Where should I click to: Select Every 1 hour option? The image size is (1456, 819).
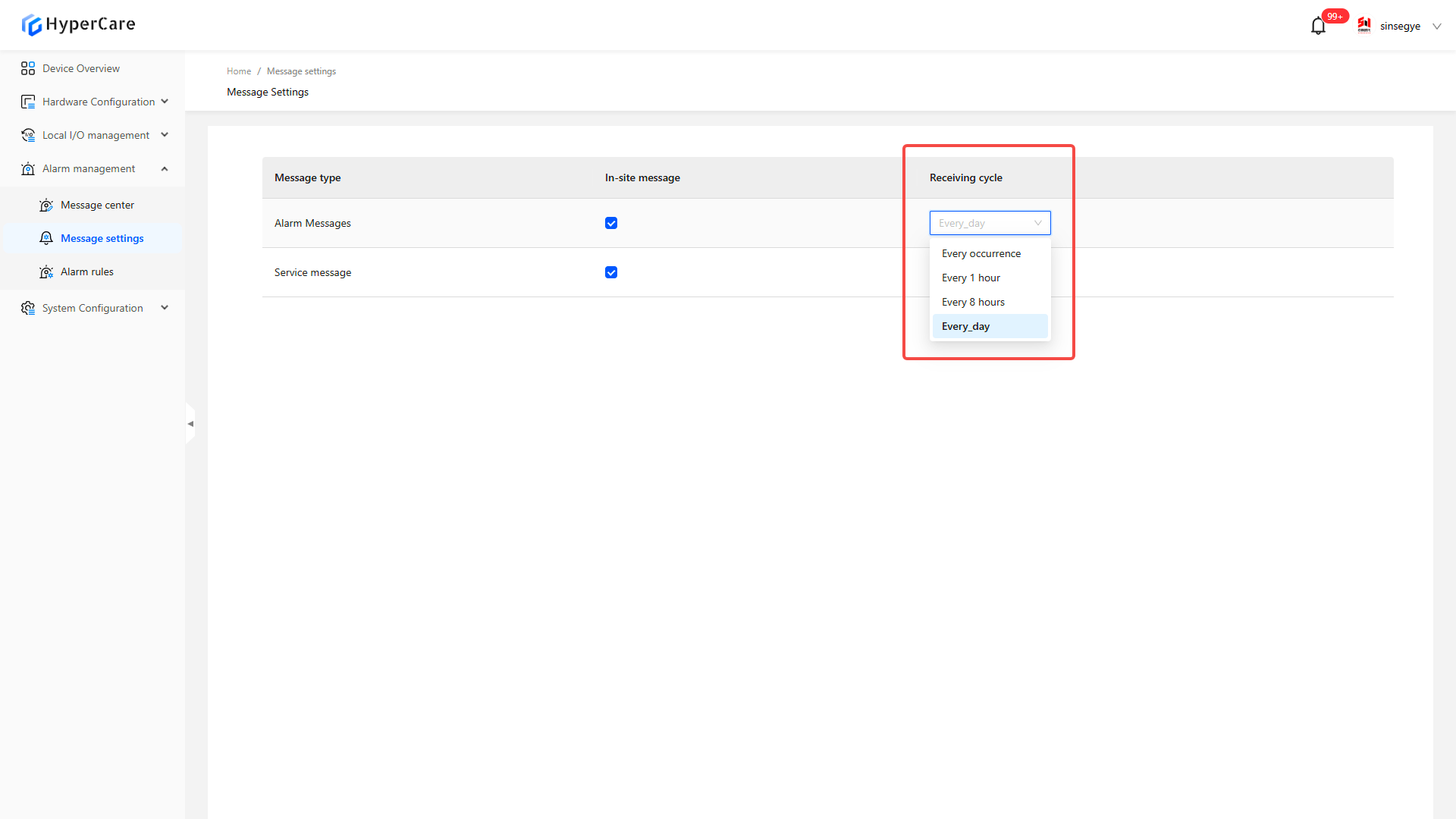[971, 278]
